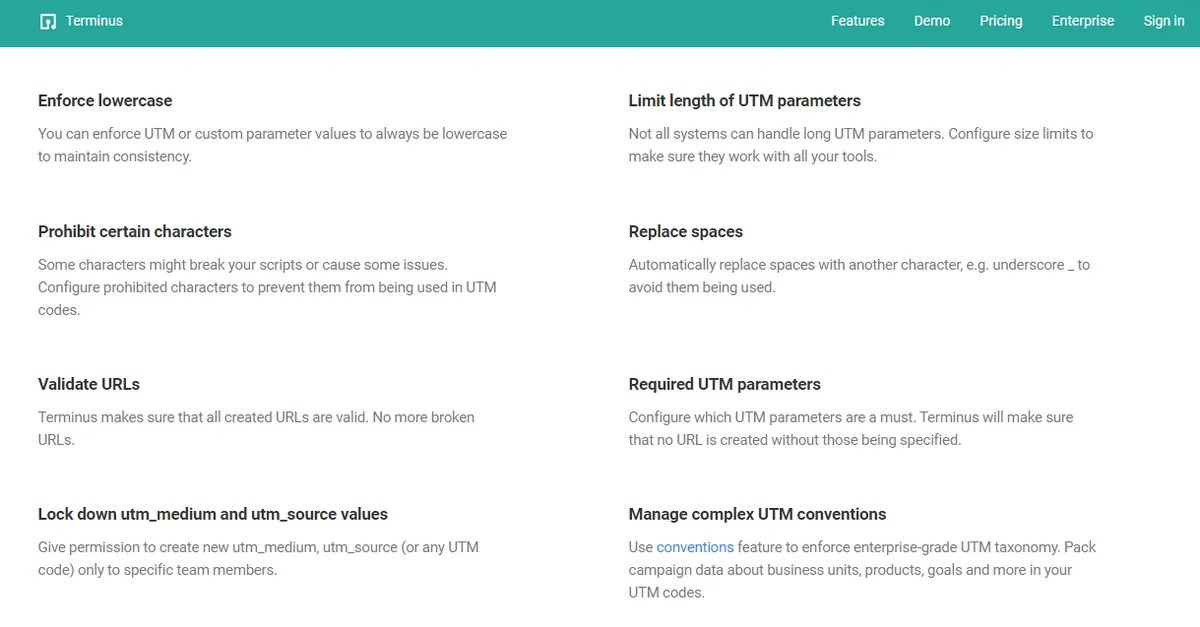The image size is (1200, 627).
Task: Follow the blue conventions link
Action: (695, 547)
